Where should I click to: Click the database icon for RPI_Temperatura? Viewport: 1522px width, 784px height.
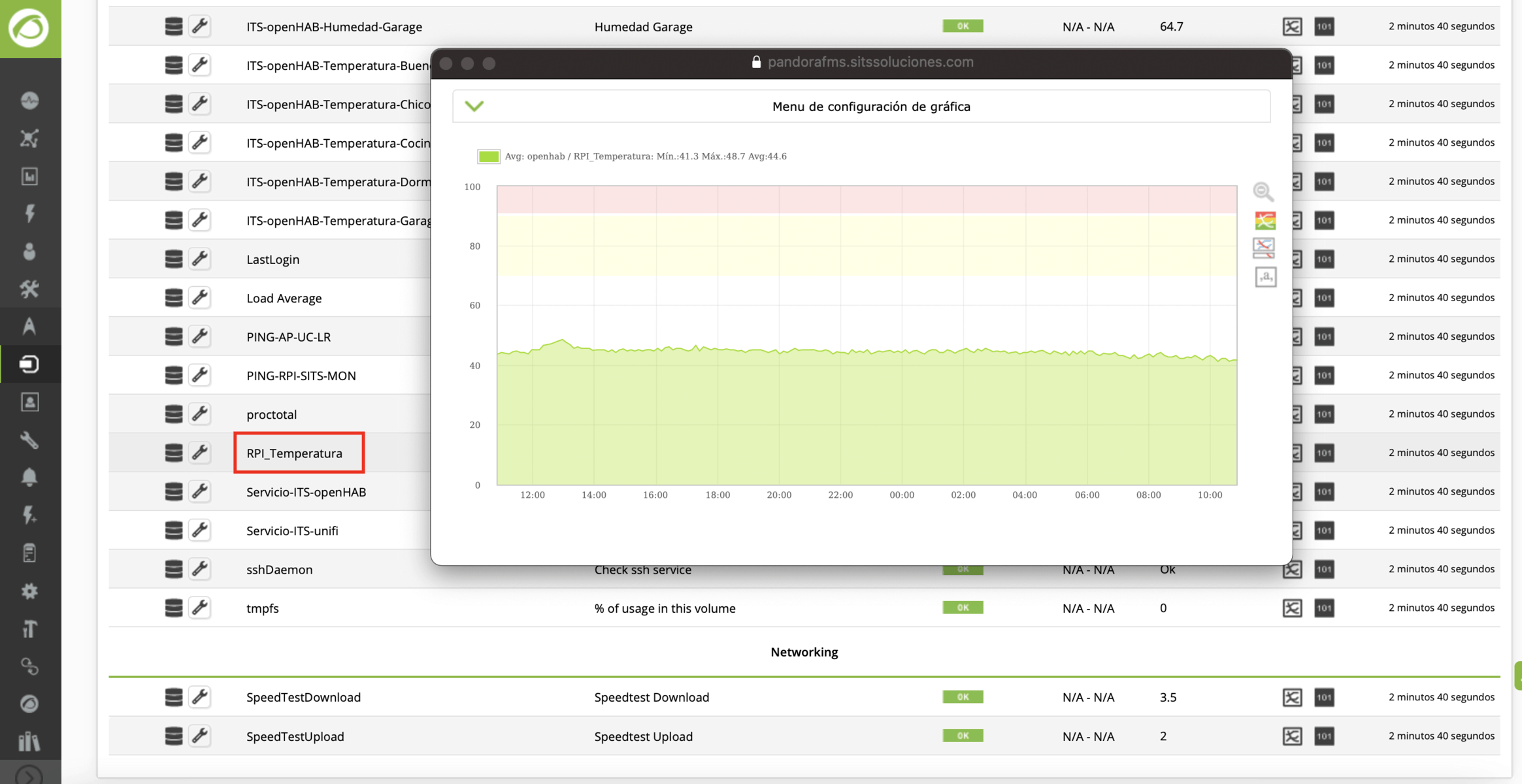tap(173, 453)
